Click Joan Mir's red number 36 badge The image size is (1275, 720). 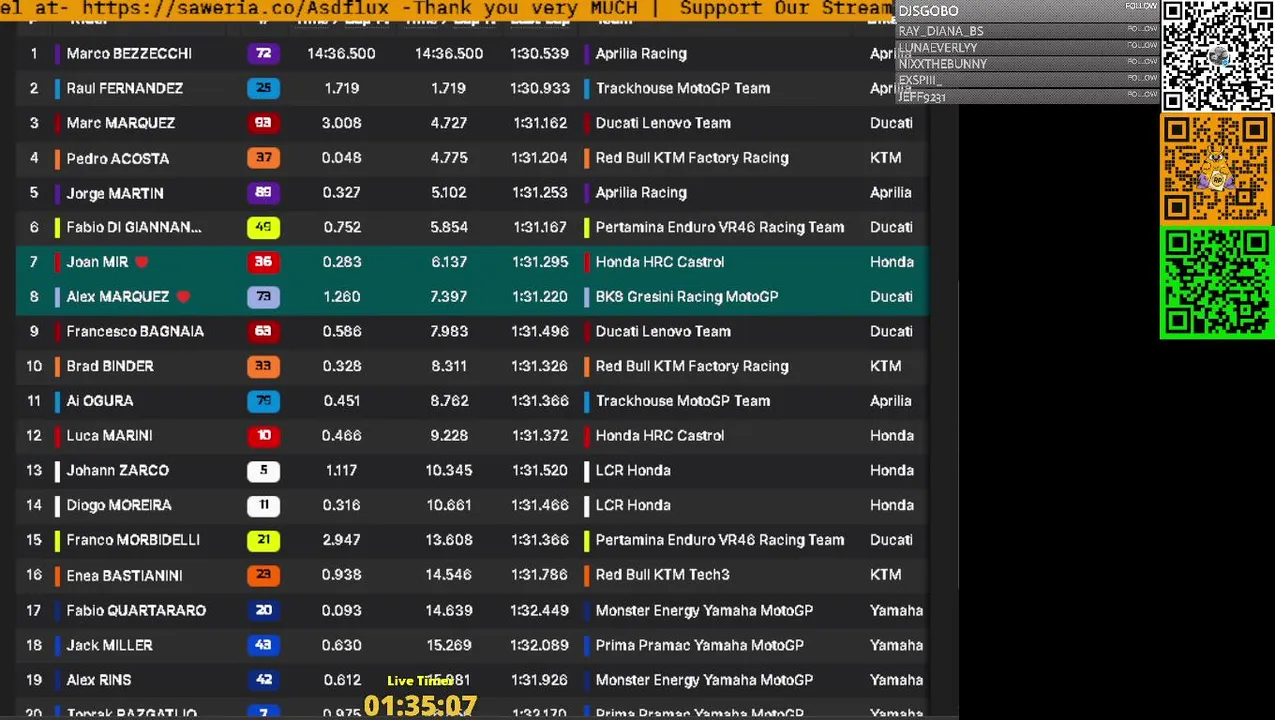click(x=263, y=262)
